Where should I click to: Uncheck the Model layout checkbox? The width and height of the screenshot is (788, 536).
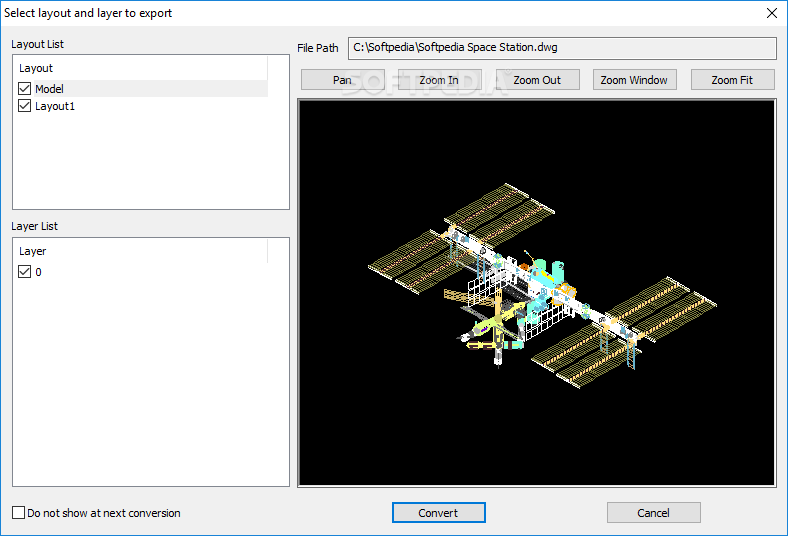pos(24,89)
